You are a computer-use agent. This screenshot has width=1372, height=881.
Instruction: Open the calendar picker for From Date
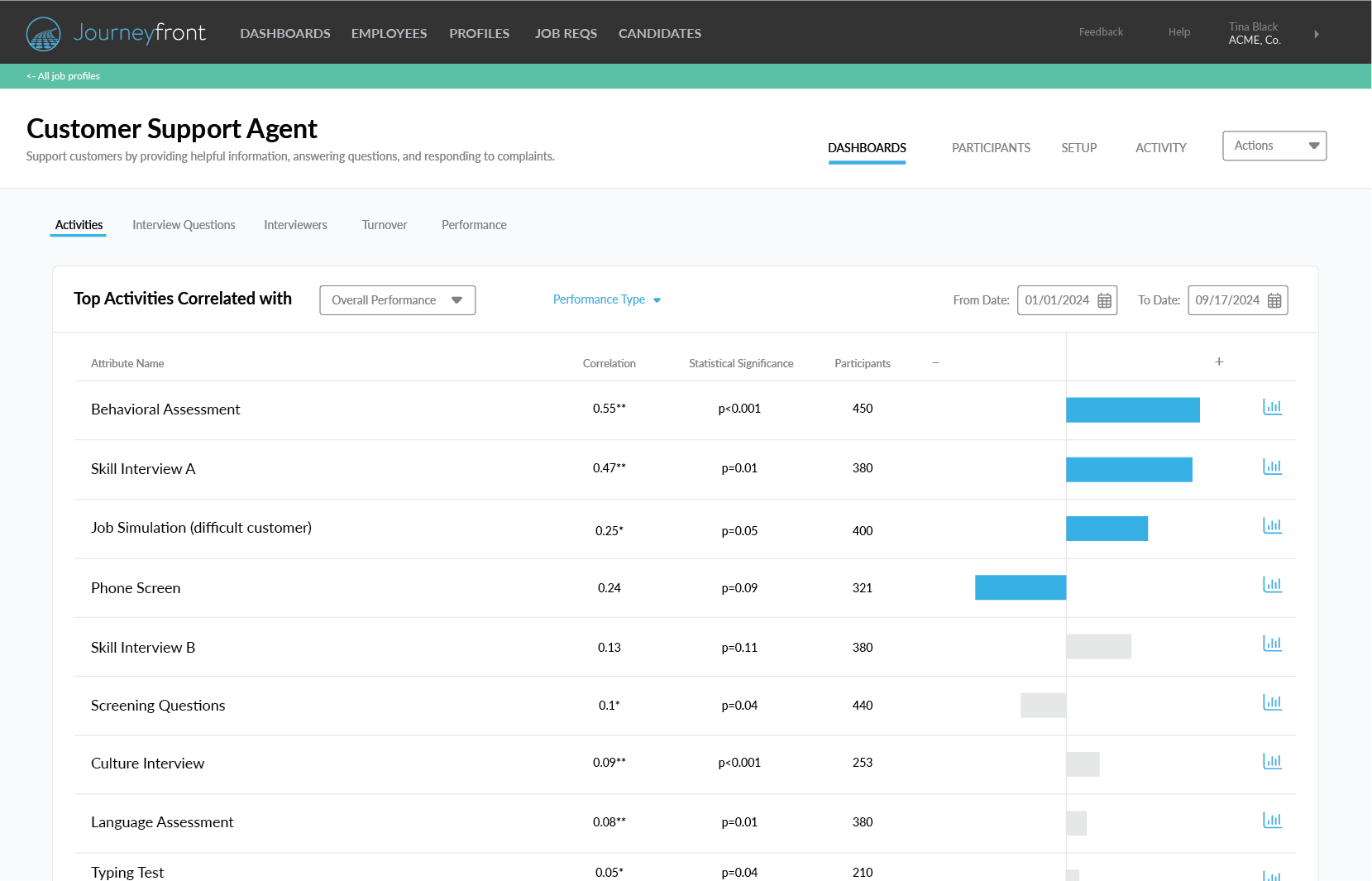coord(1106,300)
